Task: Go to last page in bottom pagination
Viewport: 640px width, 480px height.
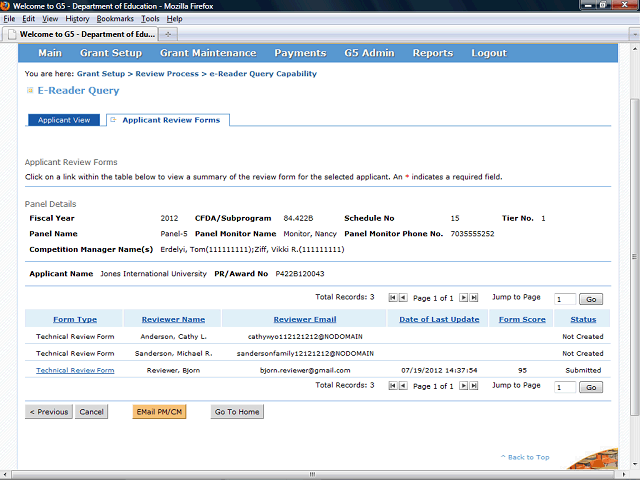Action: 473,386
